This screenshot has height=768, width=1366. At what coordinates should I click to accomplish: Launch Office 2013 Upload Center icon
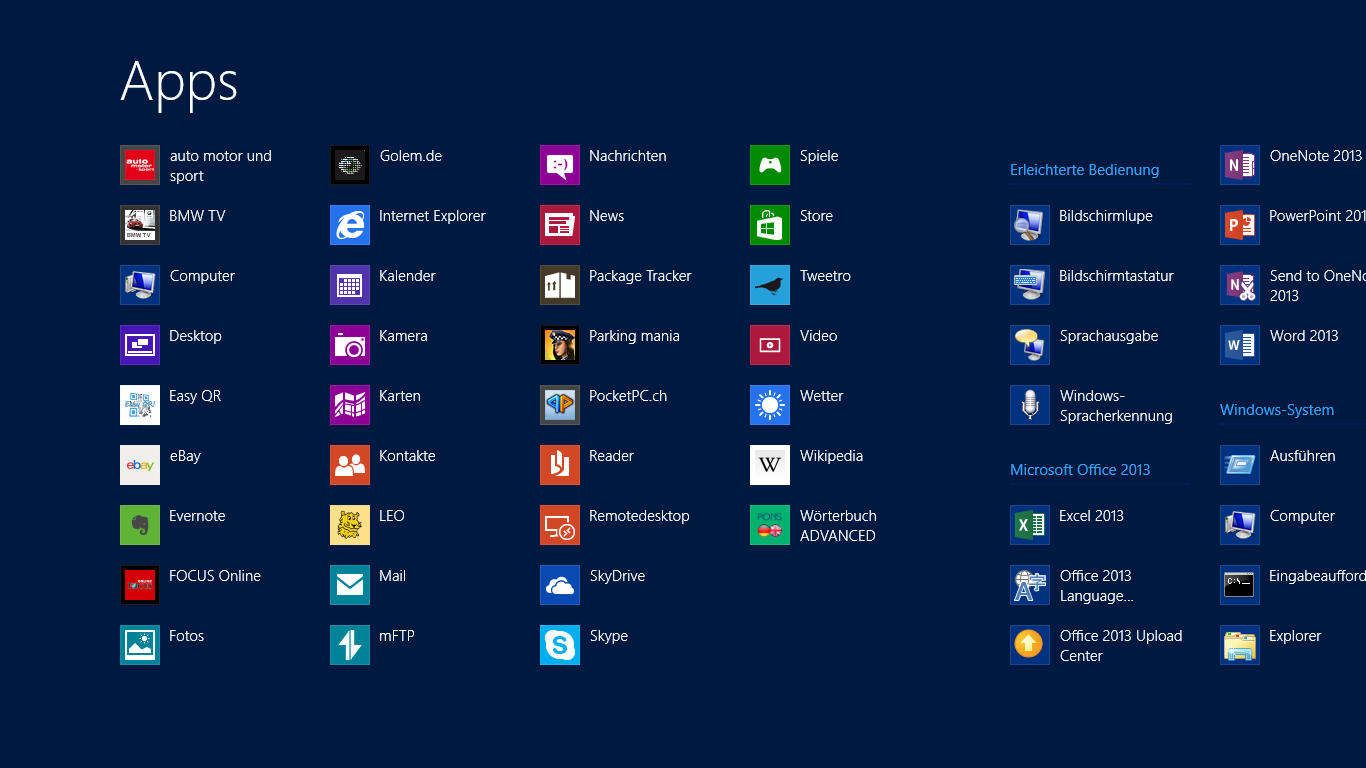click(1030, 645)
